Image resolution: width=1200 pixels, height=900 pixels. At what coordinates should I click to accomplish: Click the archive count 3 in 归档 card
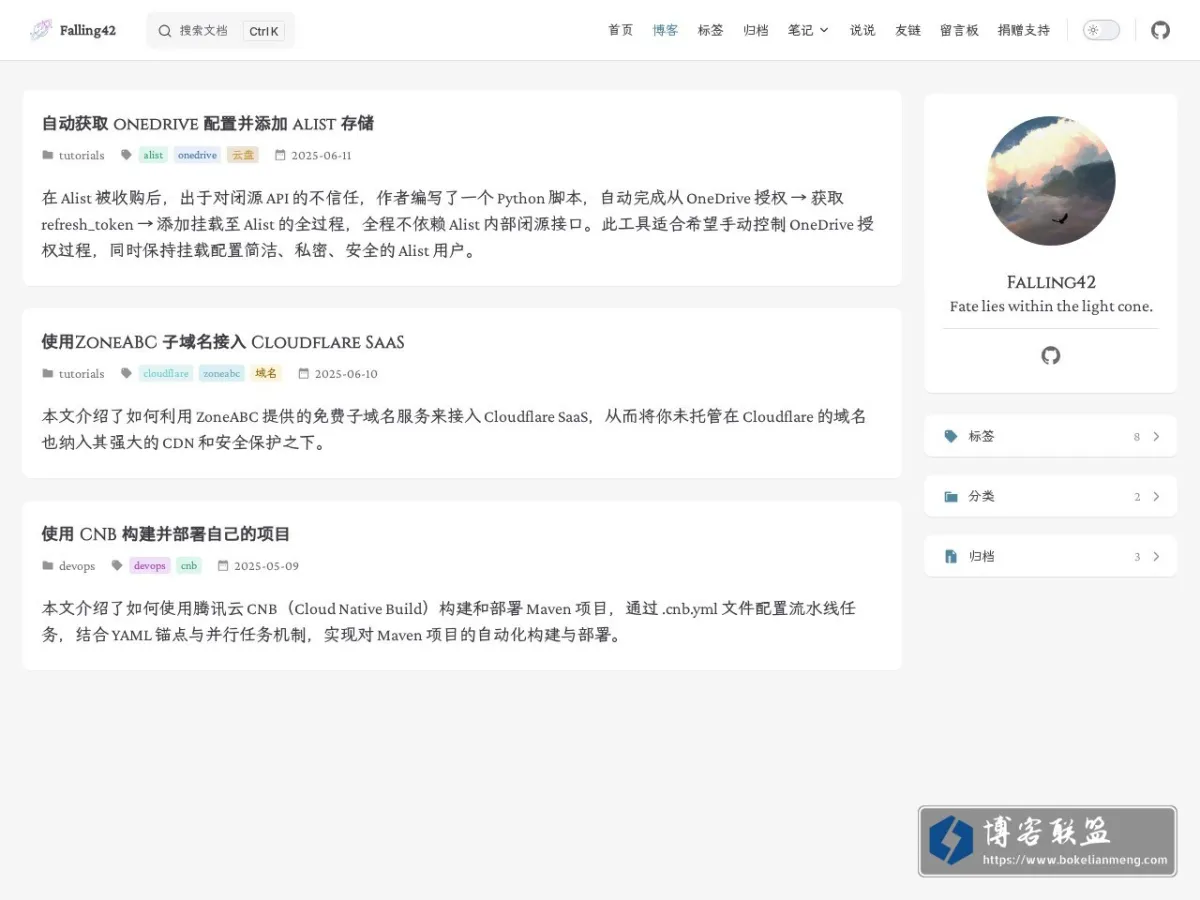tap(1137, 557)
